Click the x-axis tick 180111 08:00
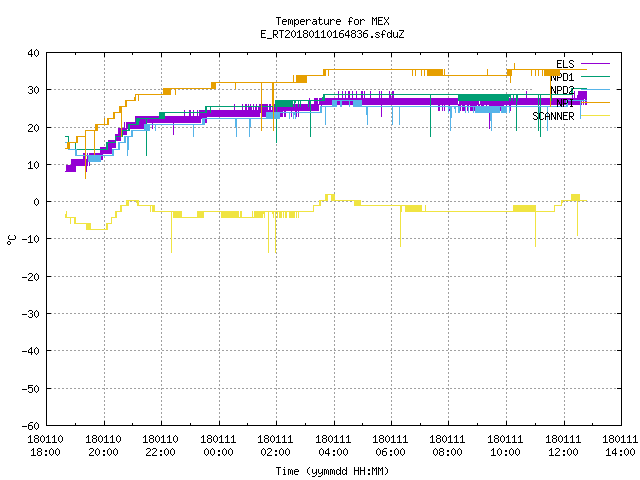Viewport: 640px width, 480px height. 448,446
